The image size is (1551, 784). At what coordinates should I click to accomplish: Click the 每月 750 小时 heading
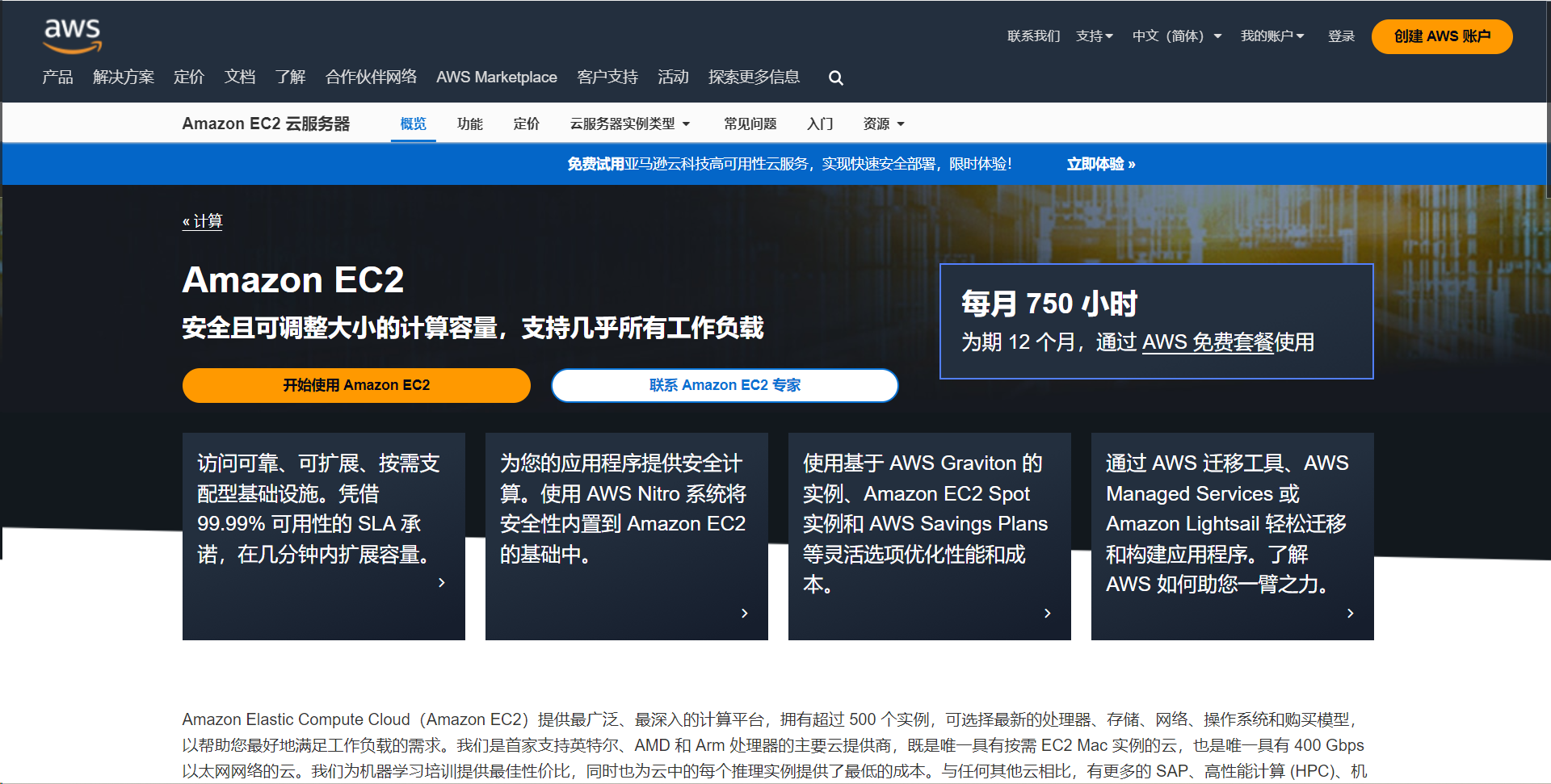(x=1049, y=304)
